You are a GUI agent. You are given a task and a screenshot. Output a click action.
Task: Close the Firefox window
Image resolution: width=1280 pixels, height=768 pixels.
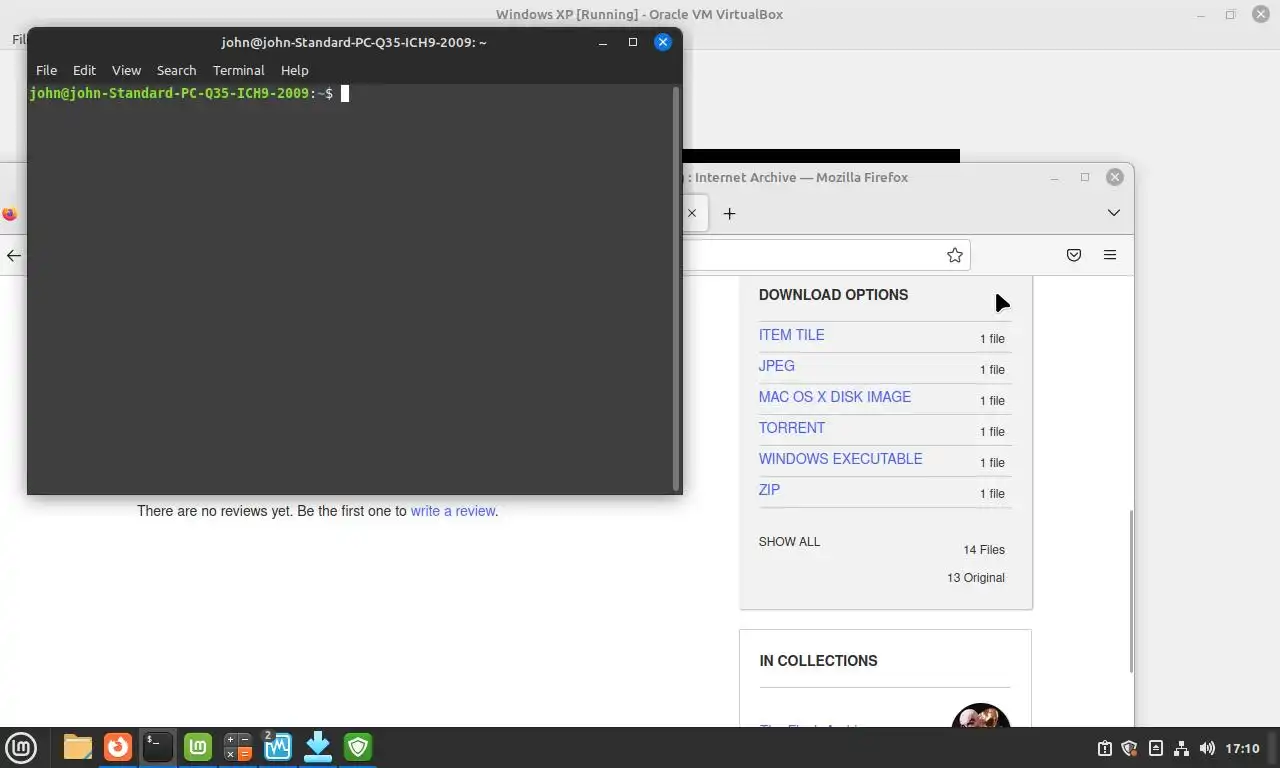[1115, 177]
